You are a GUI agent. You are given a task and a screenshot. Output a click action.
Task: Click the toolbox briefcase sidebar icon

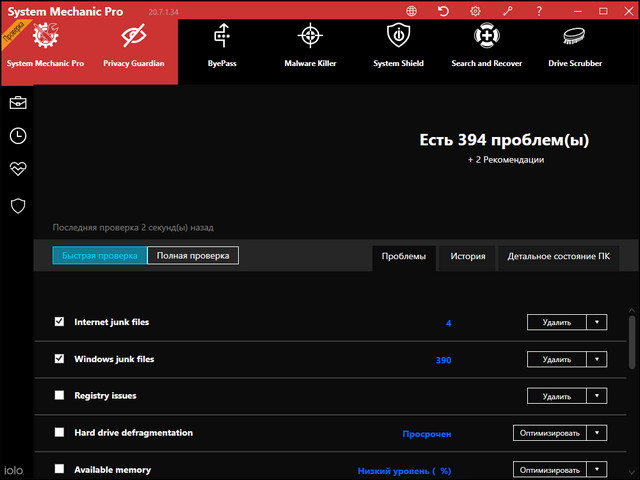(18, 103)
